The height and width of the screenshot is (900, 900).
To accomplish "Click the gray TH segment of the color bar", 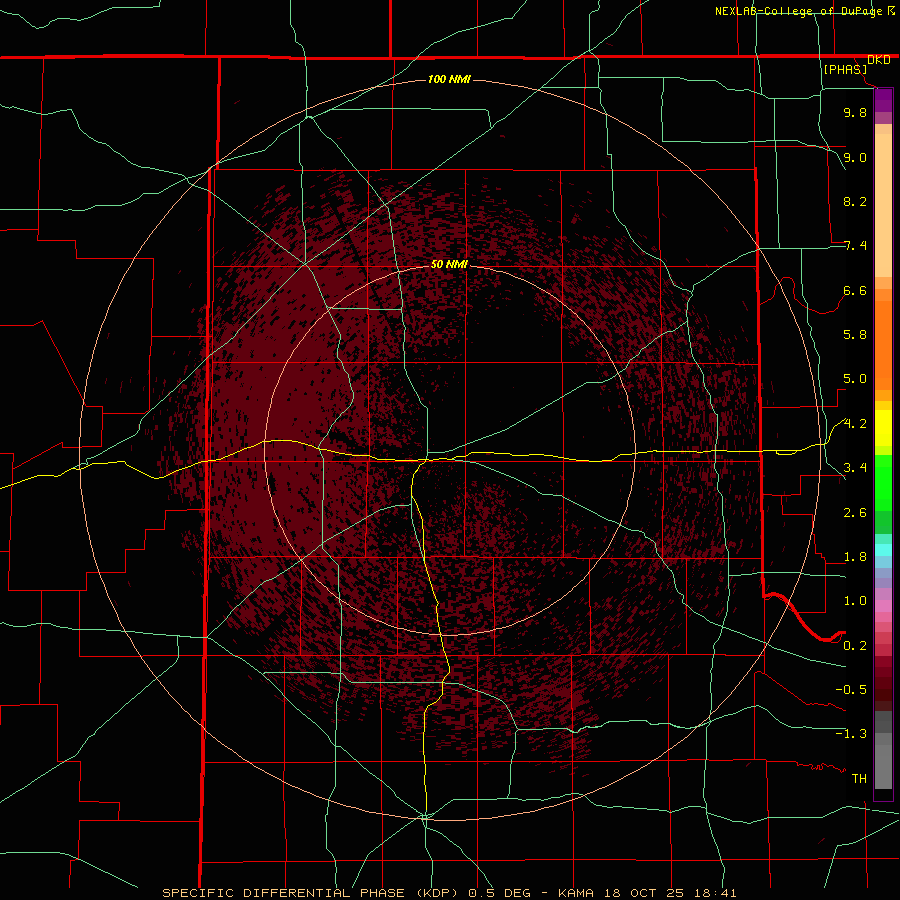I will [883, 767].
